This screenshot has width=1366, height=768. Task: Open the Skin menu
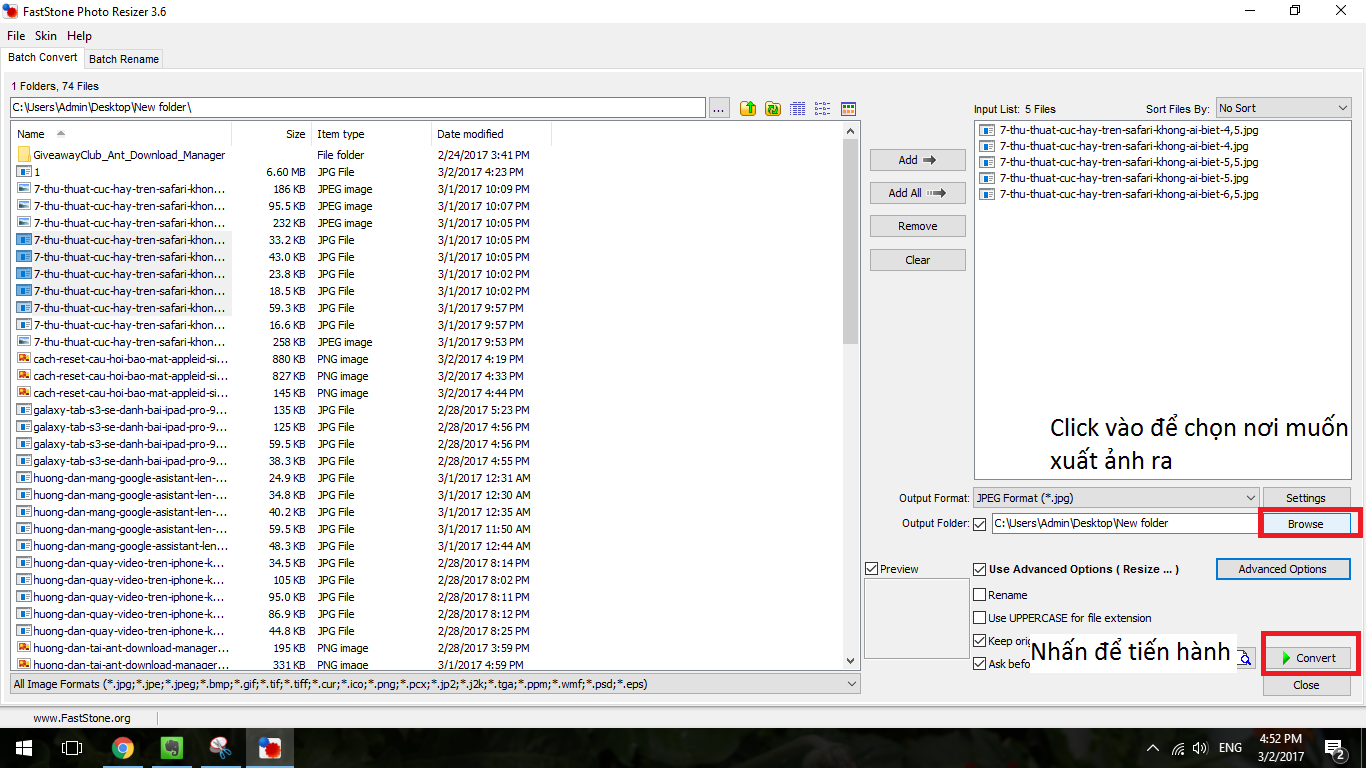(46, 36)
